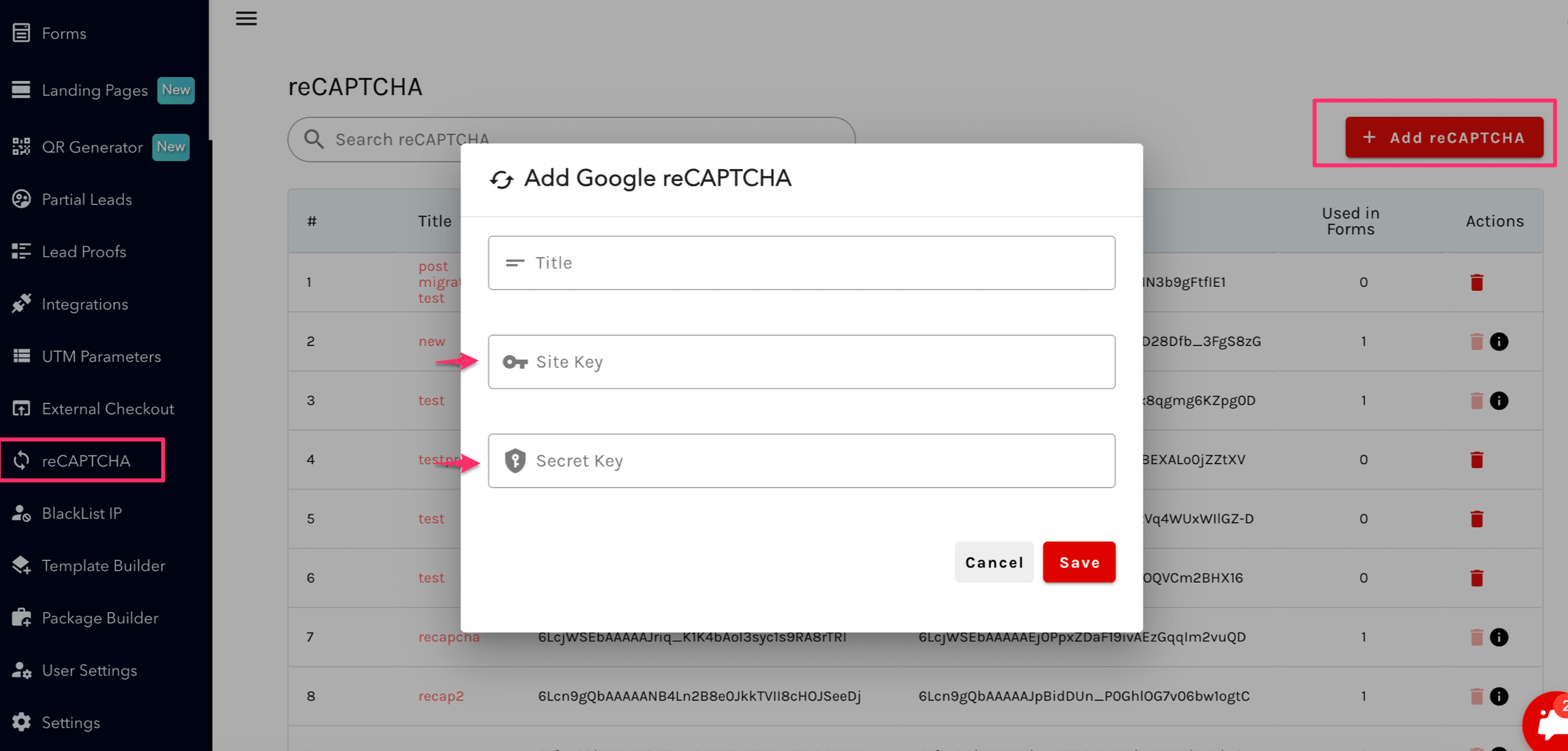Open Integrations from sidebar
The width and height of the screenshot is (1568, 751).
coord(85,304)
